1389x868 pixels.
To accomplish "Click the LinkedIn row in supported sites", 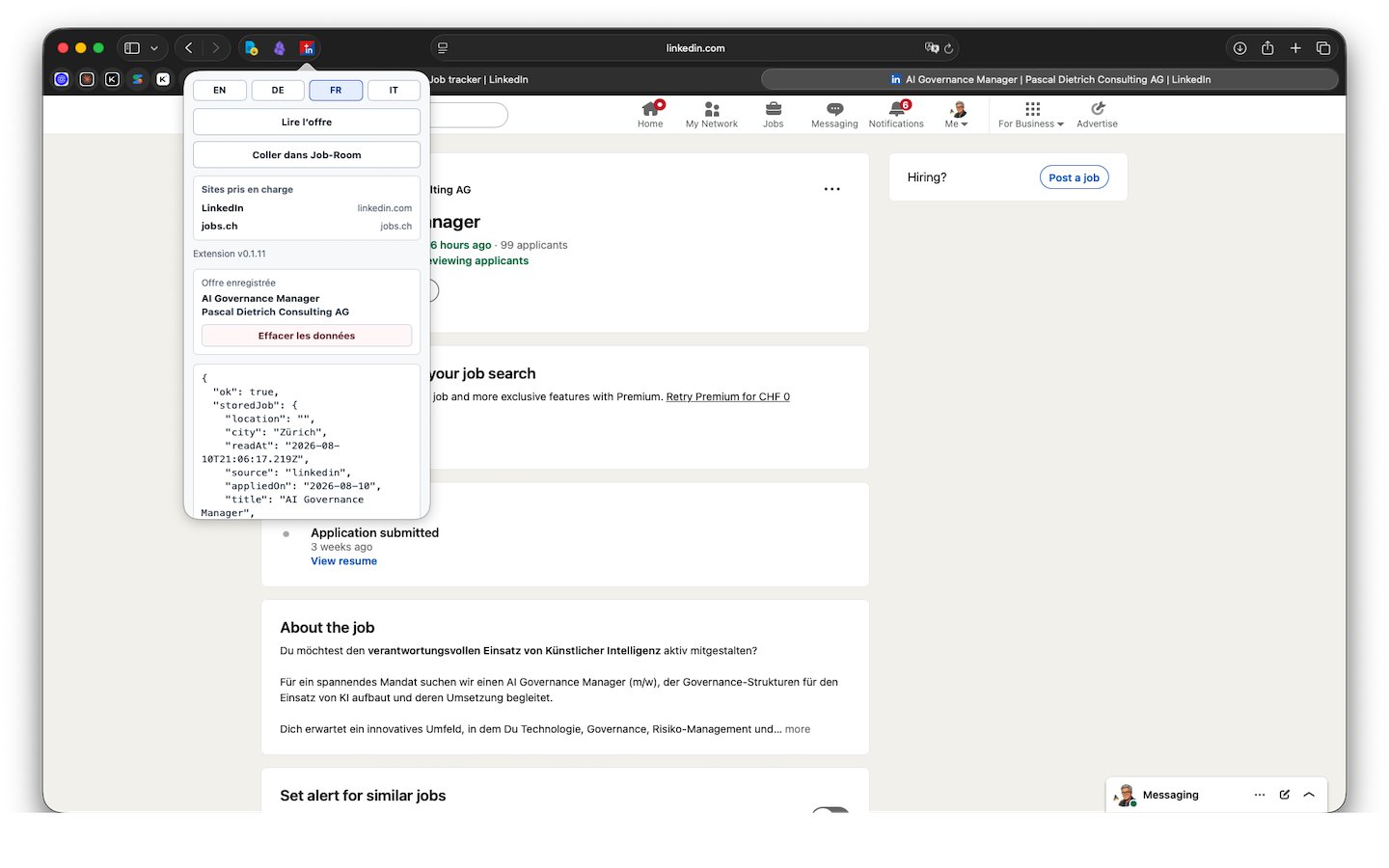I will point(307,208).
